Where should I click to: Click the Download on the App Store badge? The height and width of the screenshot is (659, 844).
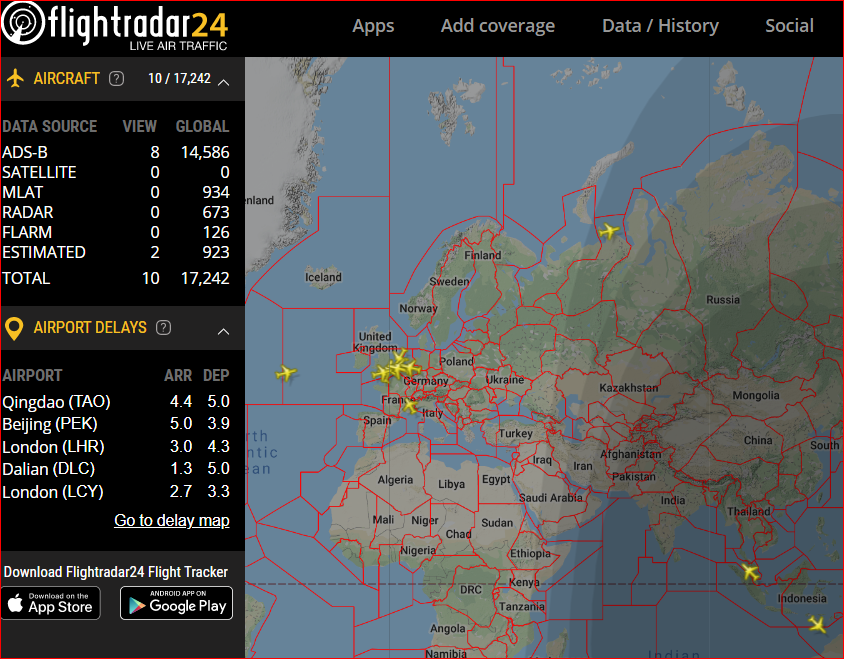[x=51, y=603]
